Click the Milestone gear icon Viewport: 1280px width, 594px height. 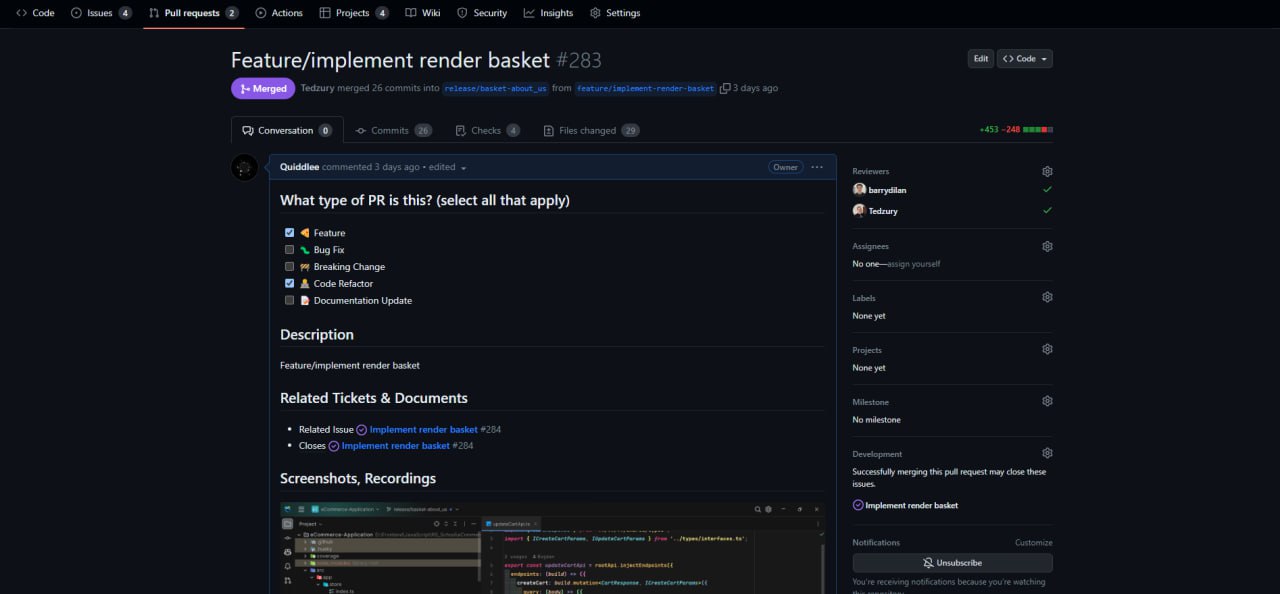[x=1047, y=402]
